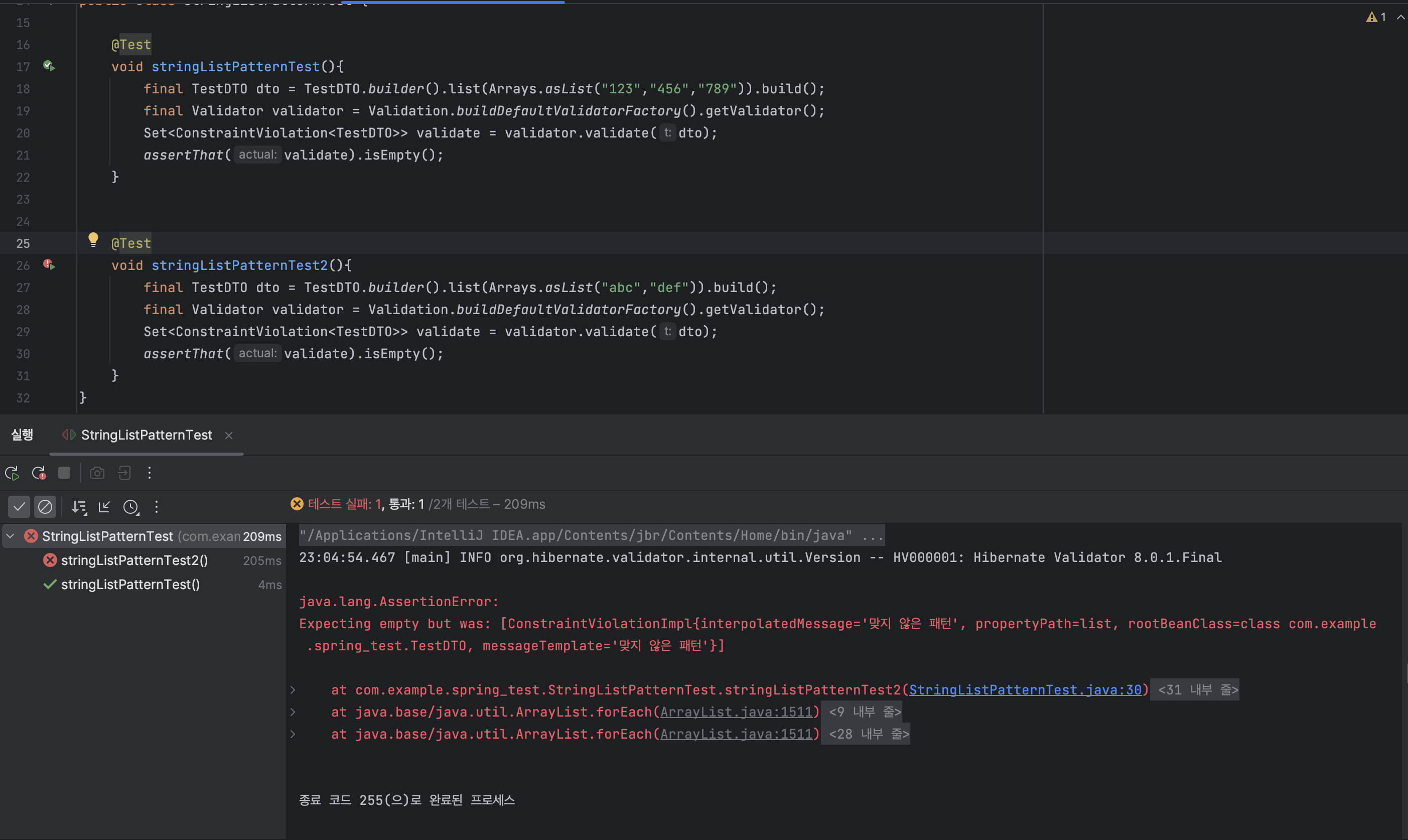Click the "789" string literal on line 18
The image size is (1408, 840).
pyautogui.click(x=717, y=88)
